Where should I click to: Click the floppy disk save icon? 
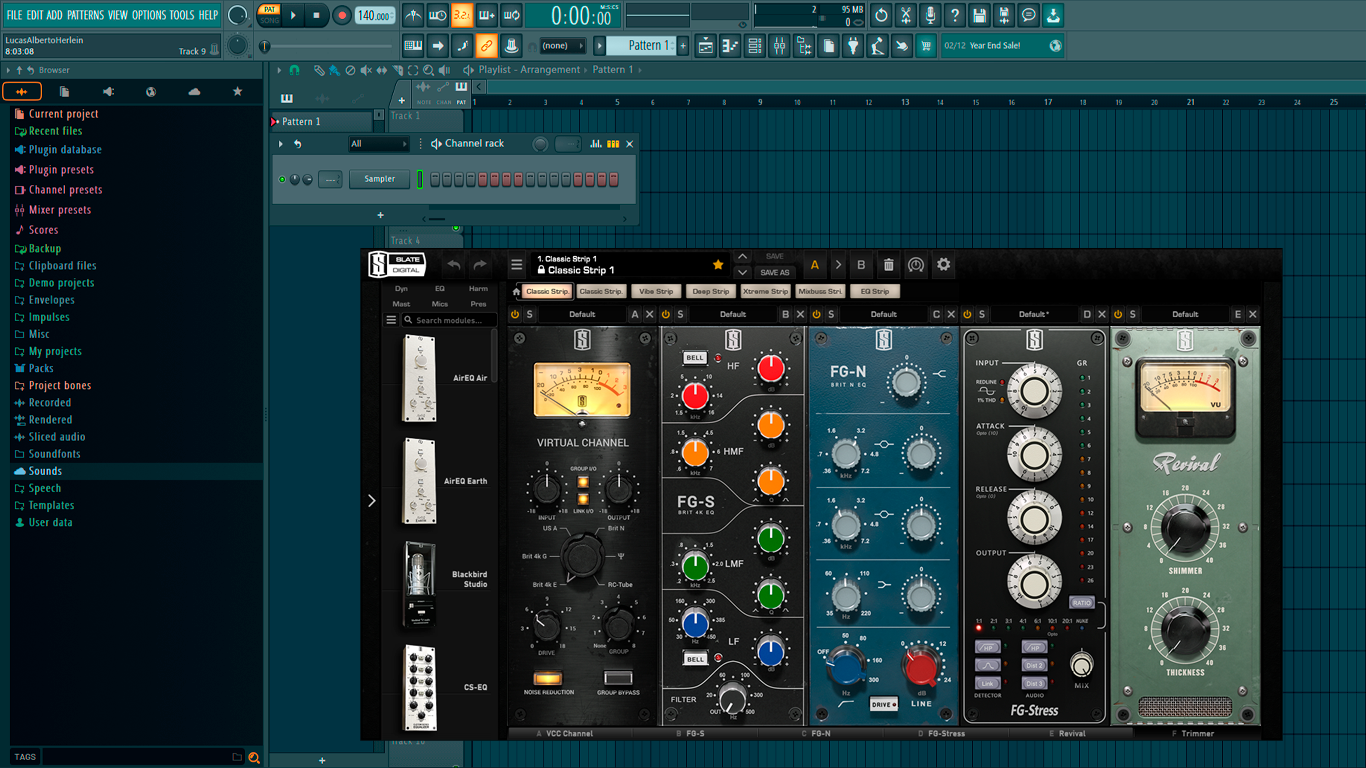[979, 15]
